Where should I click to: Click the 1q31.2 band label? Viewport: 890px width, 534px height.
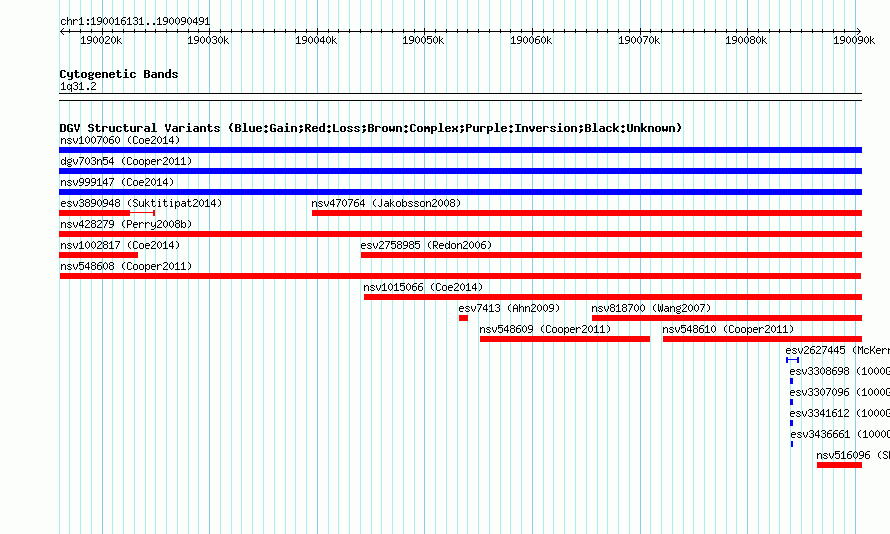(78, 86)
